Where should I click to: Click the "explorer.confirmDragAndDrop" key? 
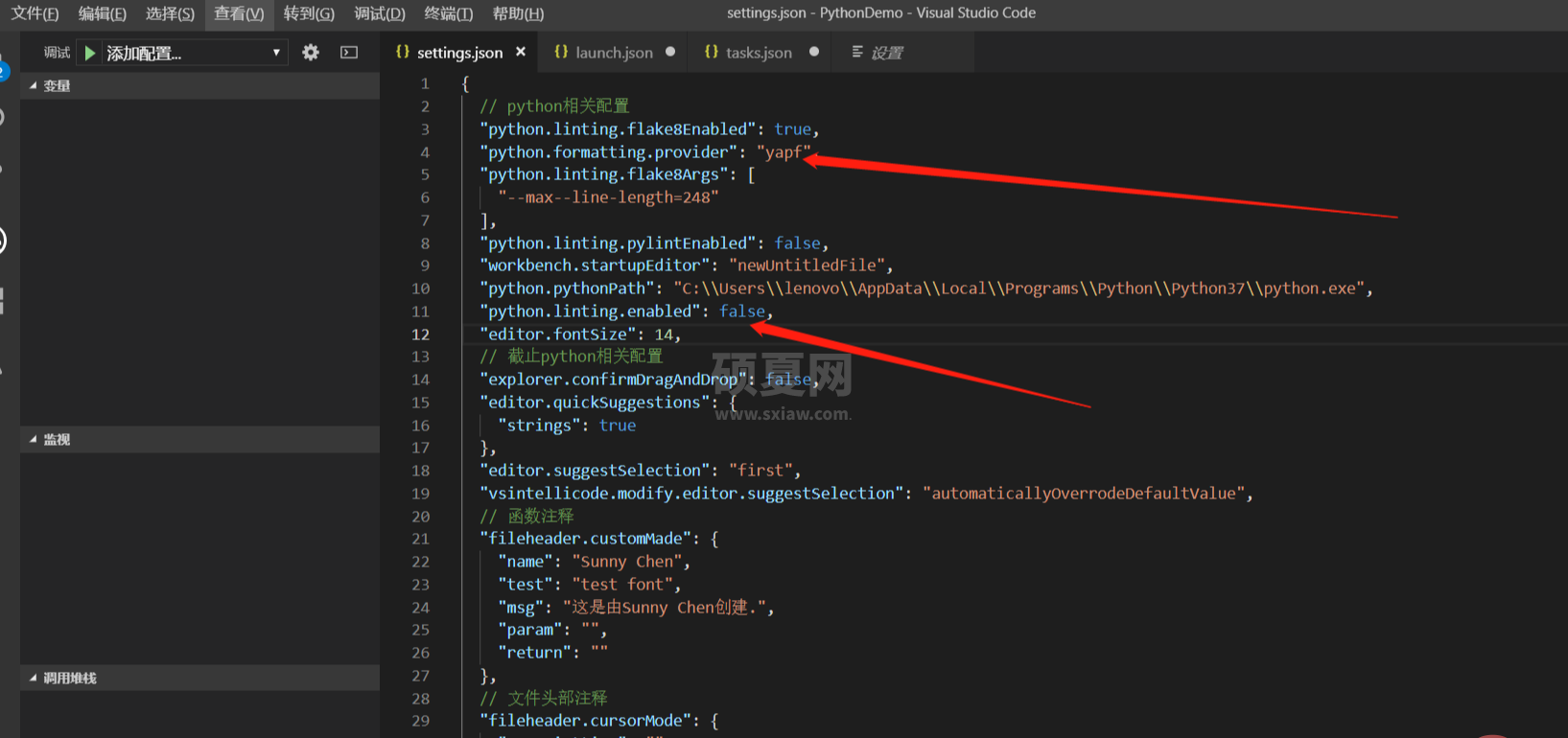click(x=613, y=380)
